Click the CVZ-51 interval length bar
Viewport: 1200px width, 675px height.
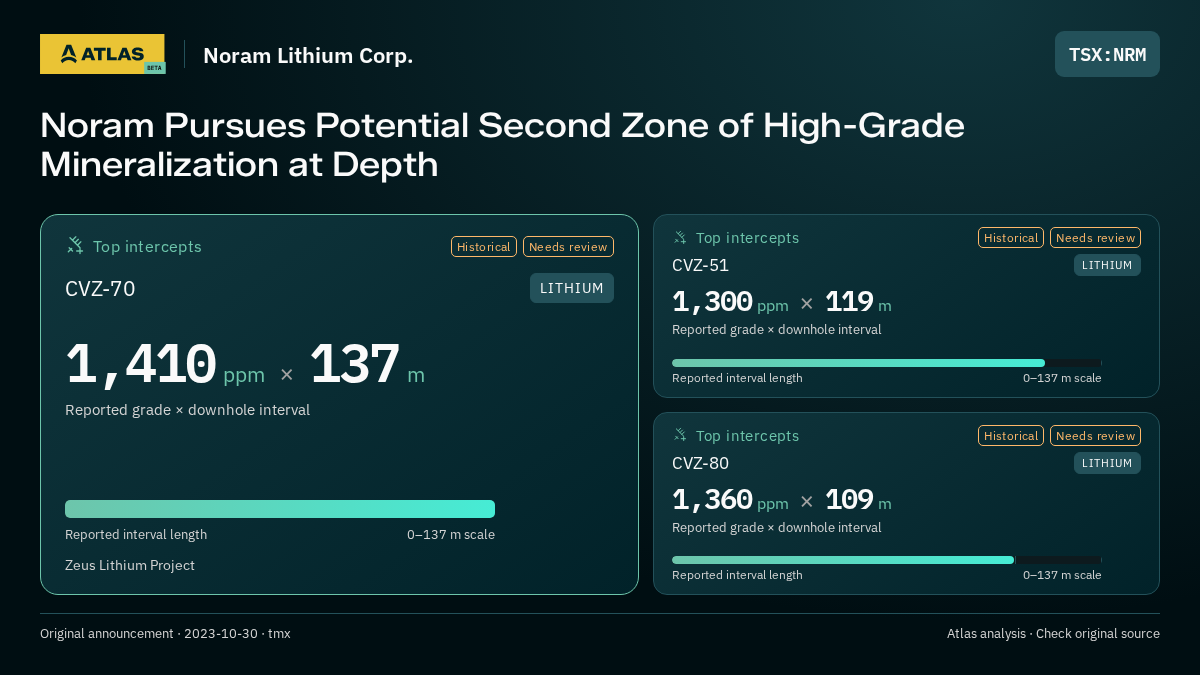tap(887, 363)
